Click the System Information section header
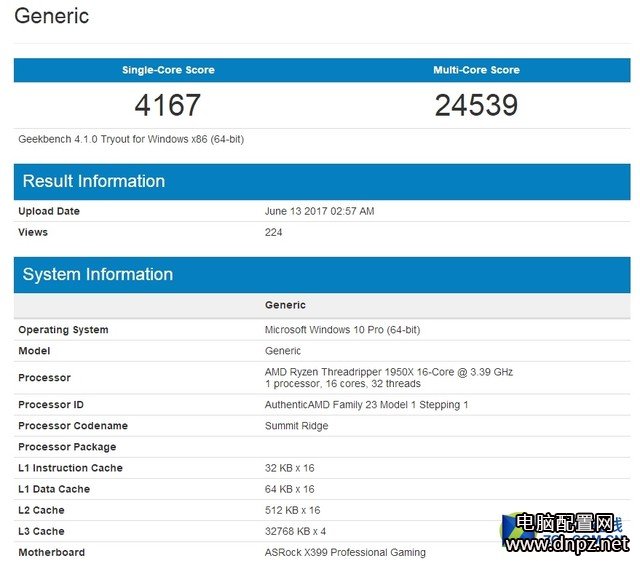The height and width of the screenshot is (561, 640). 98,274
